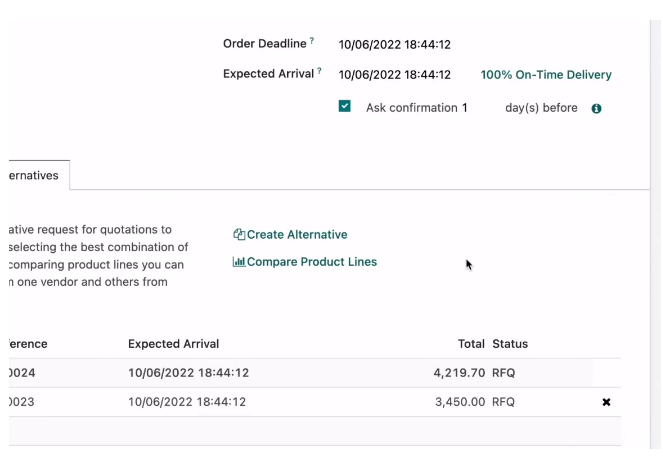Sort by the Total column header
Screen dimensions: 663x465
click(471, 344)
